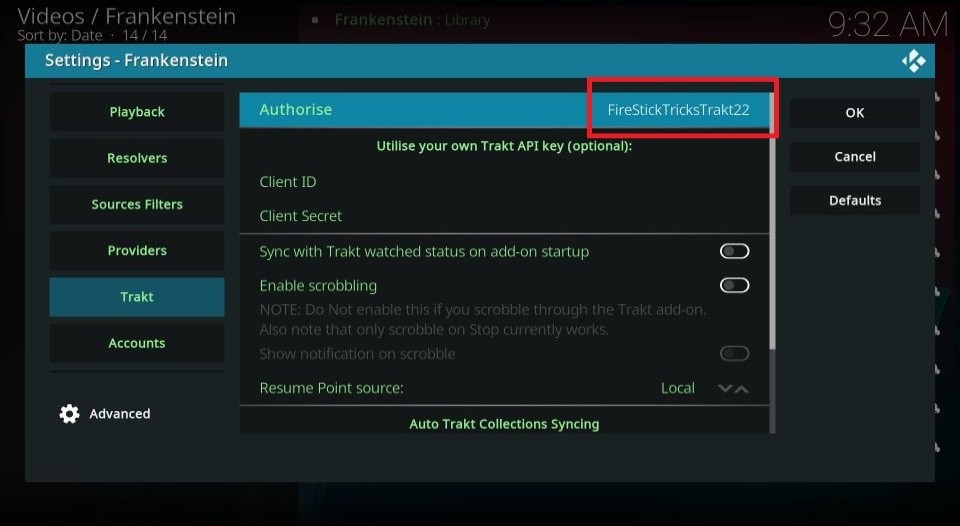
Task: Click the OK button
Action: tap(855, 113)
